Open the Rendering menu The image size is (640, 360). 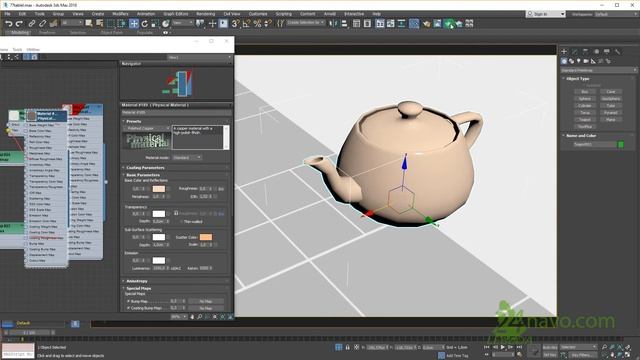pyautogui.click(x=206, y=14)
